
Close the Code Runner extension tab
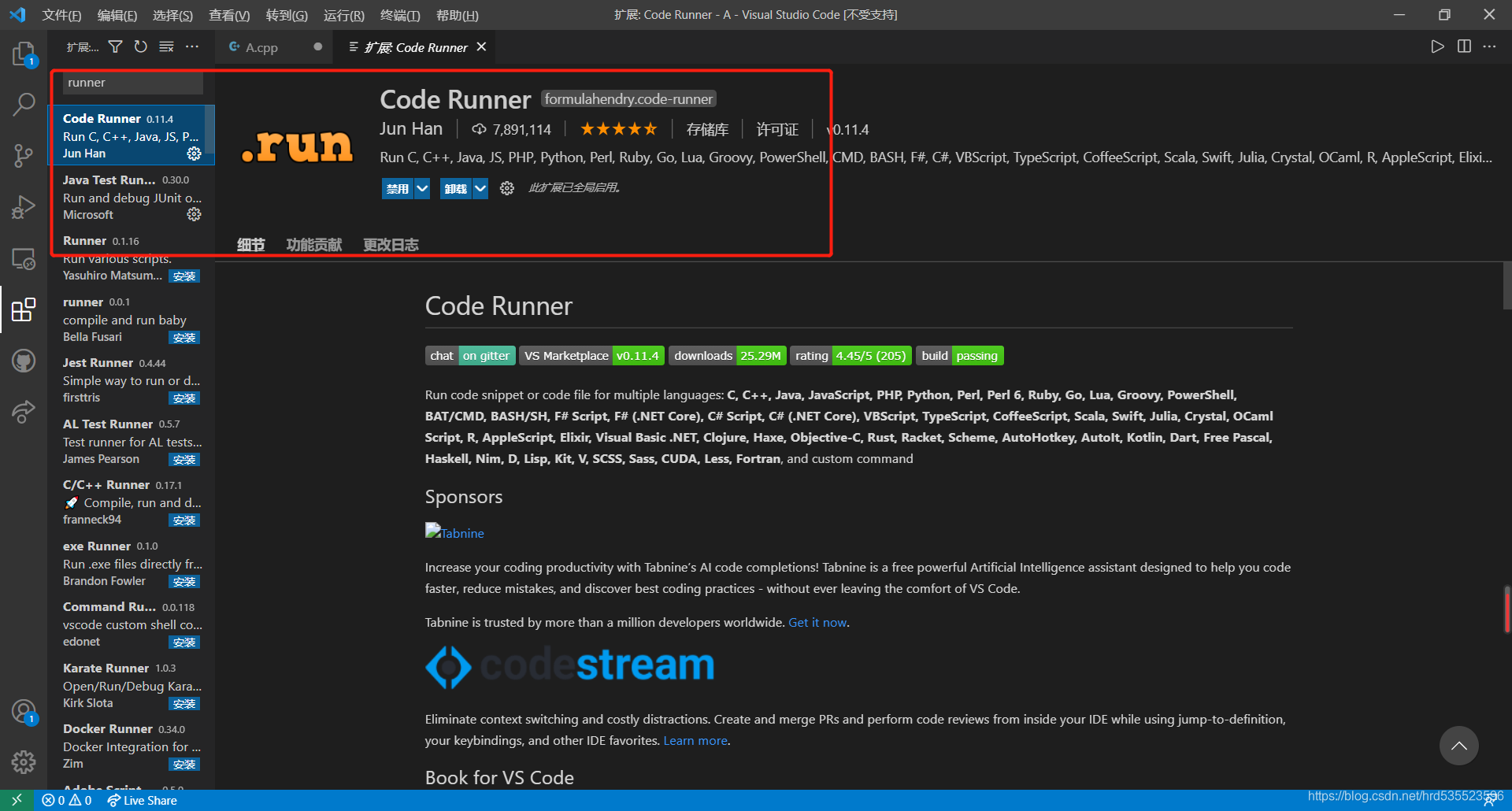pos(481,47)
